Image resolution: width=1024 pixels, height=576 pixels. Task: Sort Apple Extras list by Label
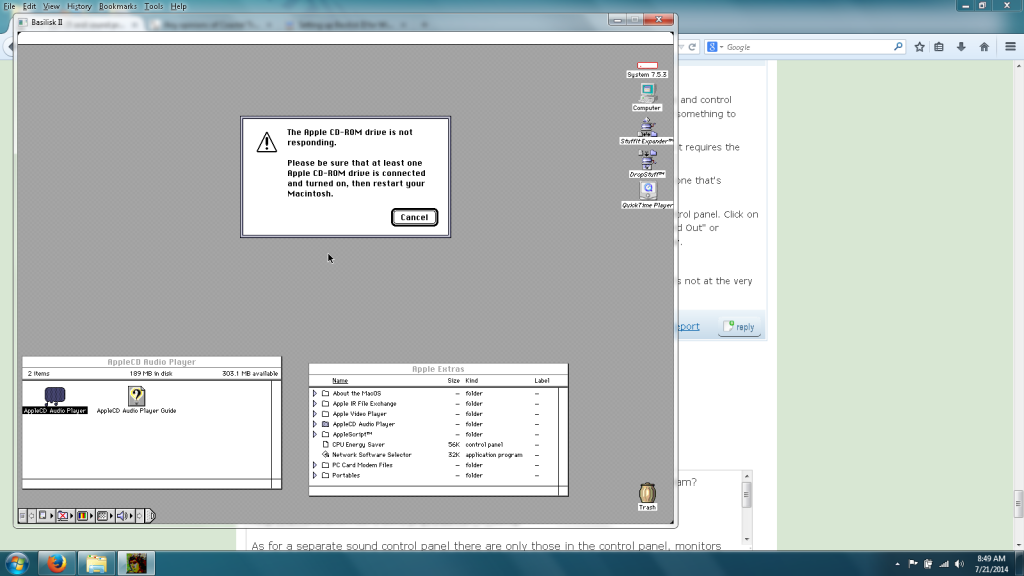tap(541, 381)
